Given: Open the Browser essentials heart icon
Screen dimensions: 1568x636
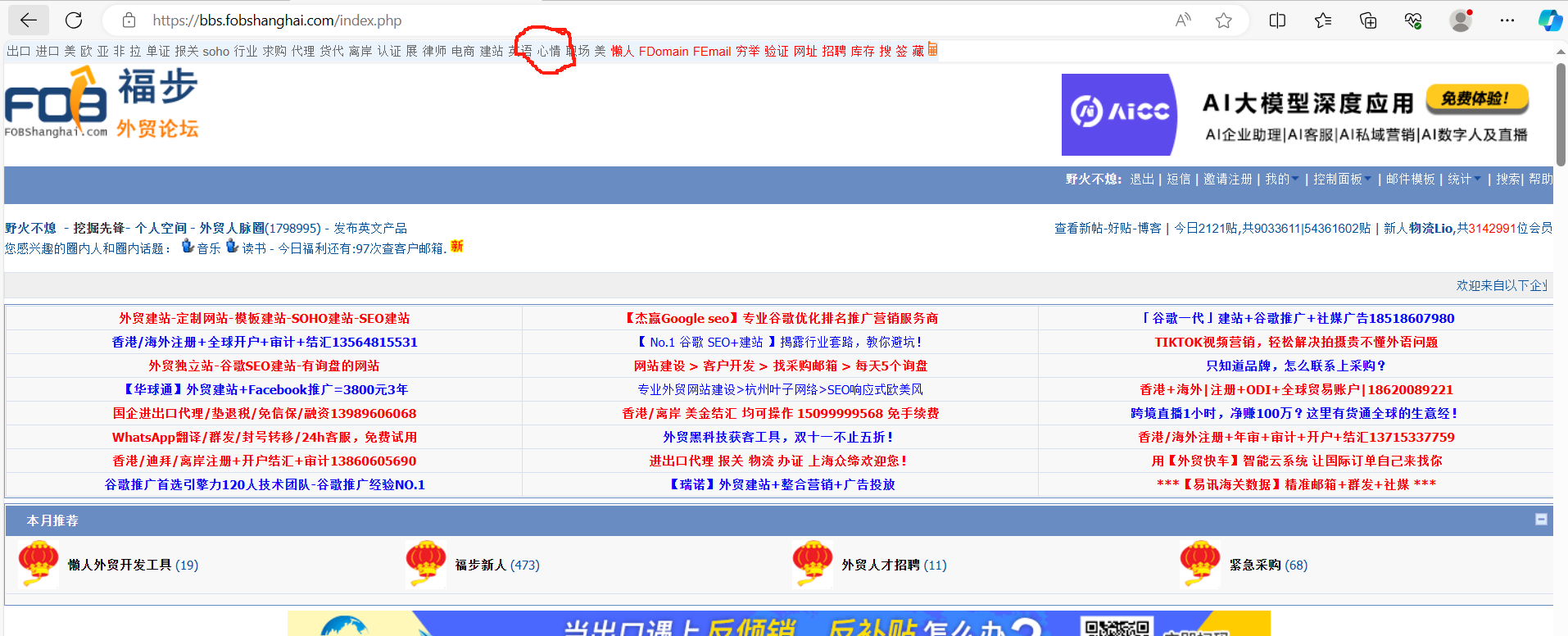Looking at the screenshot, I should [1413, 20].
